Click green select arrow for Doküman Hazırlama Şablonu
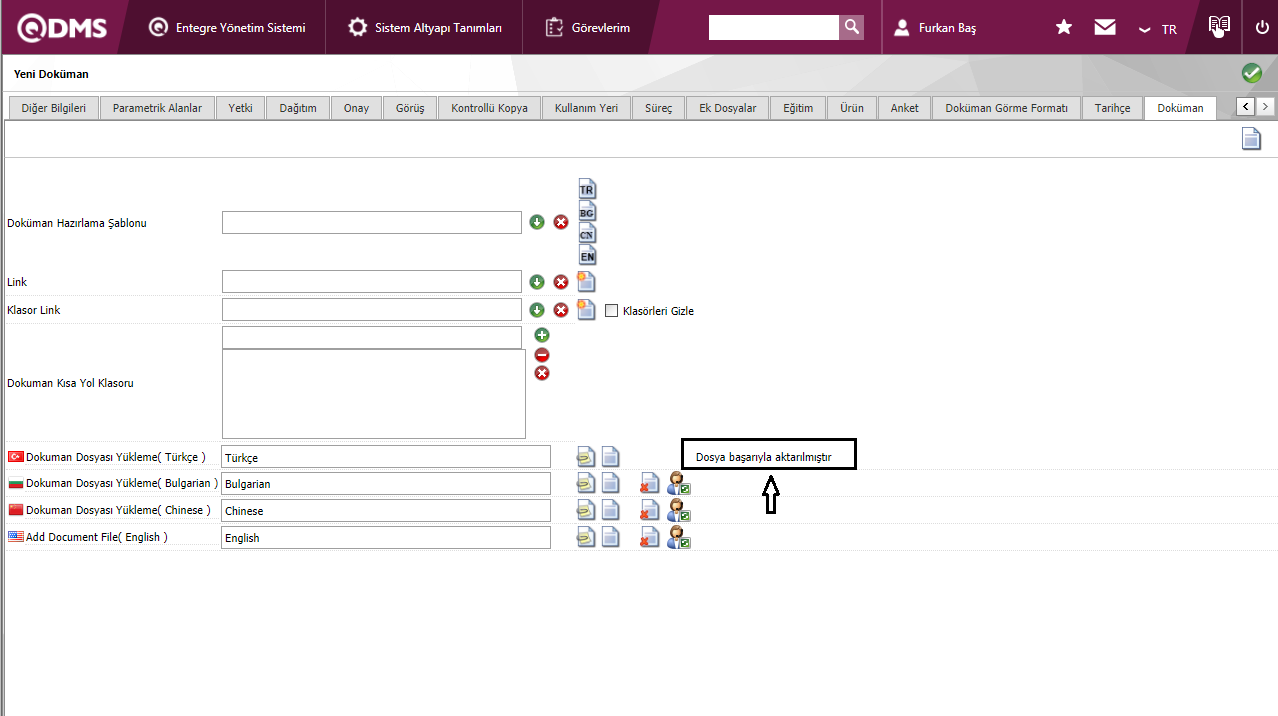Screen dimensions: 1278x716 (537, 222)
